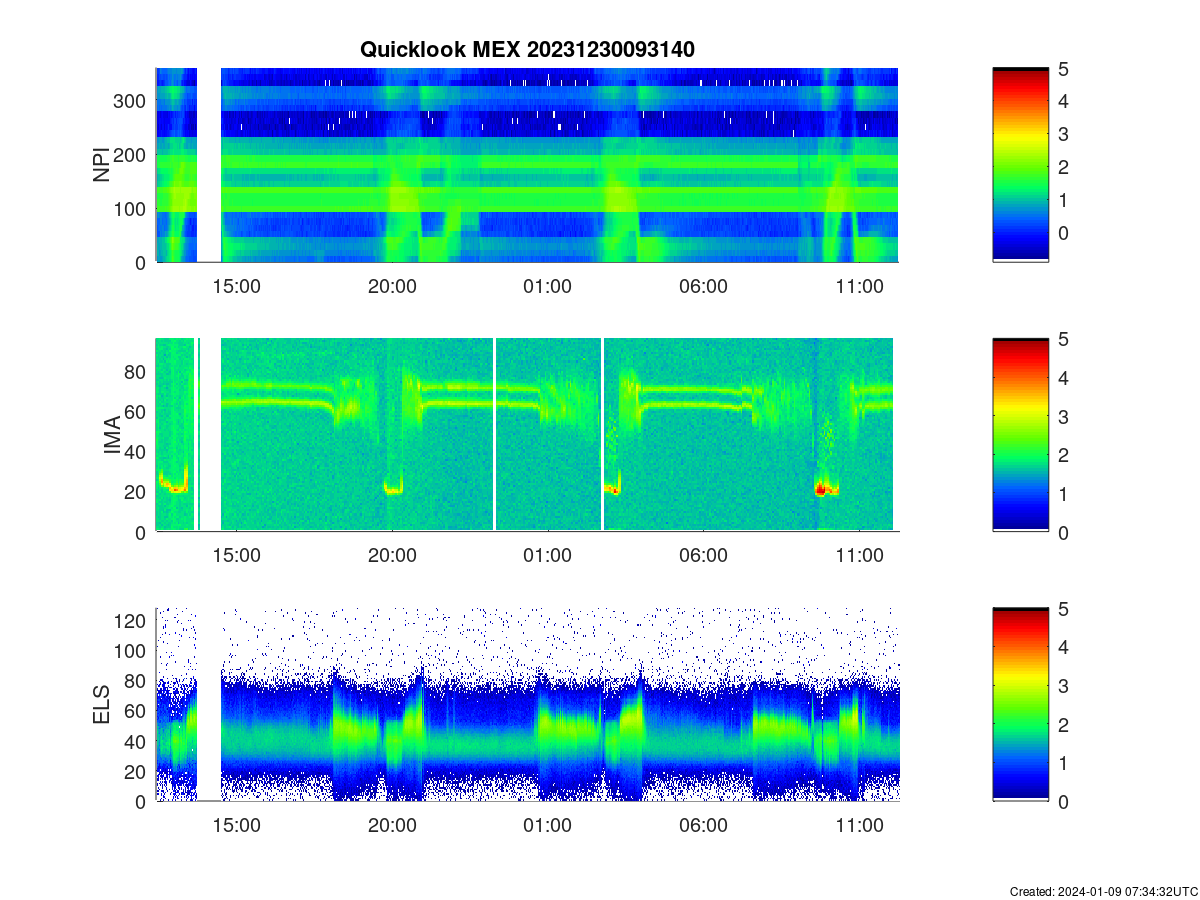
Task: Click the 06:00 tick label of the ELS plot
Action: click(x=703, y=825)
